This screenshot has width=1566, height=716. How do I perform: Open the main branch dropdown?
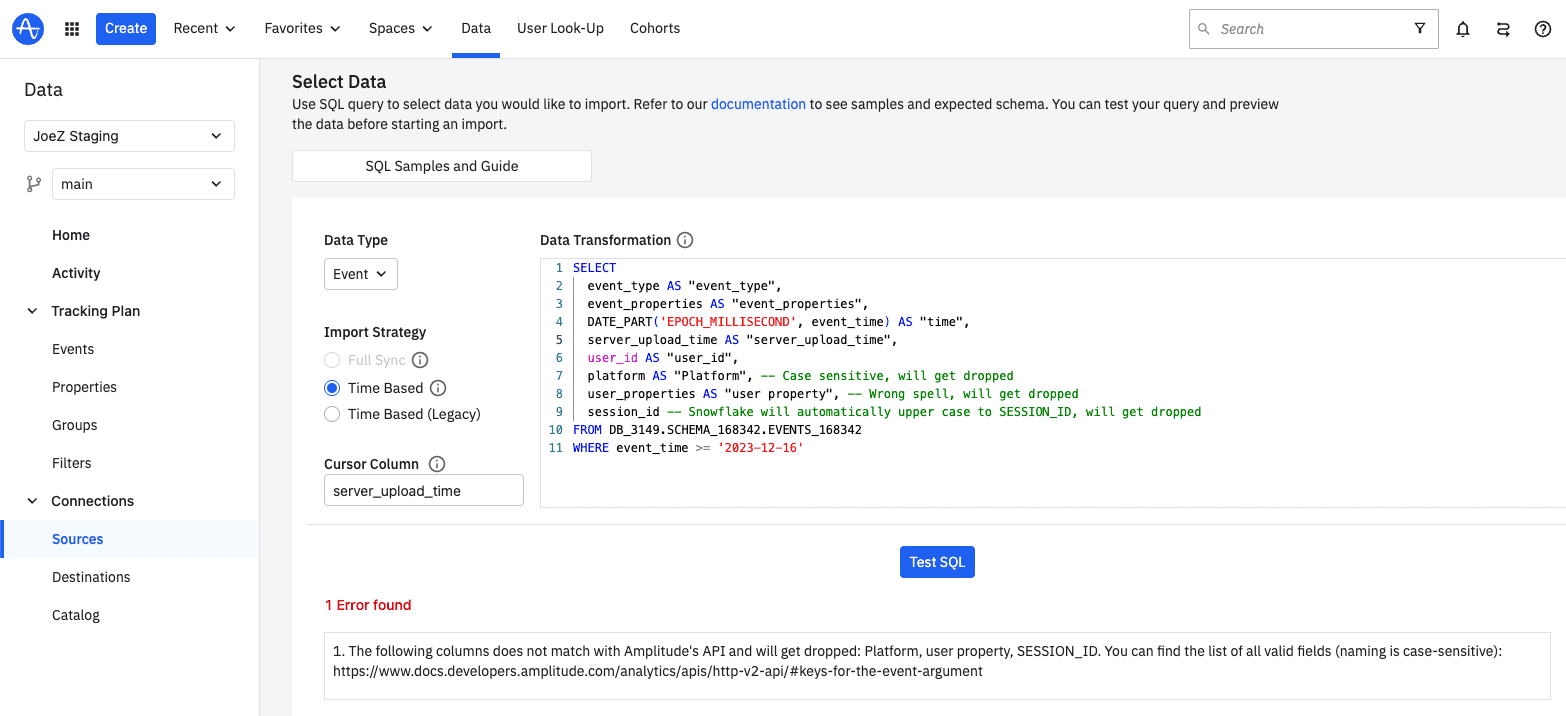coord(142,184)
